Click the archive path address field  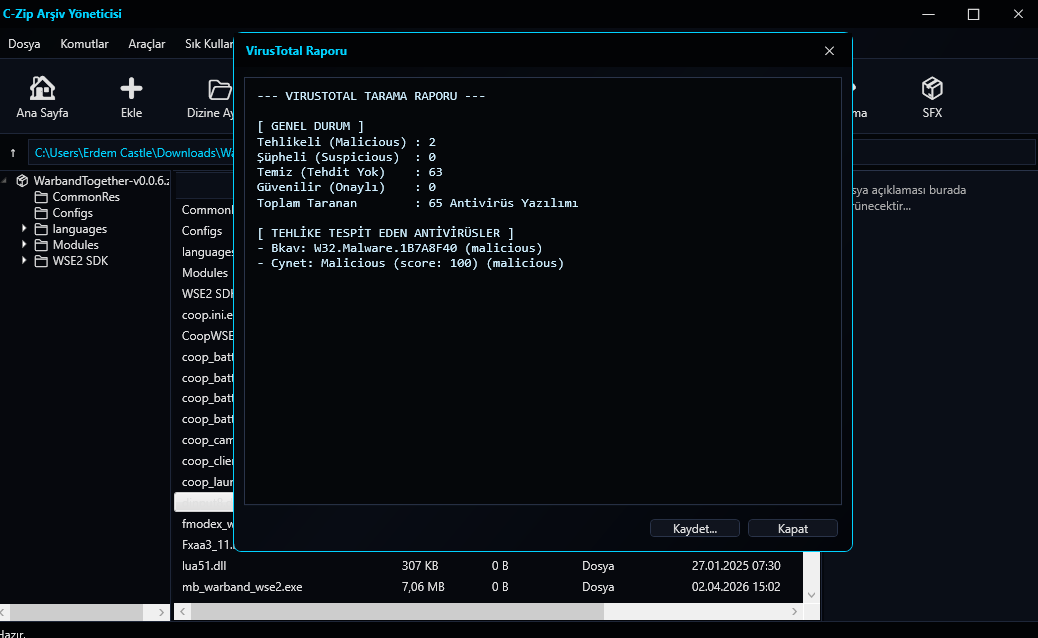131,153
